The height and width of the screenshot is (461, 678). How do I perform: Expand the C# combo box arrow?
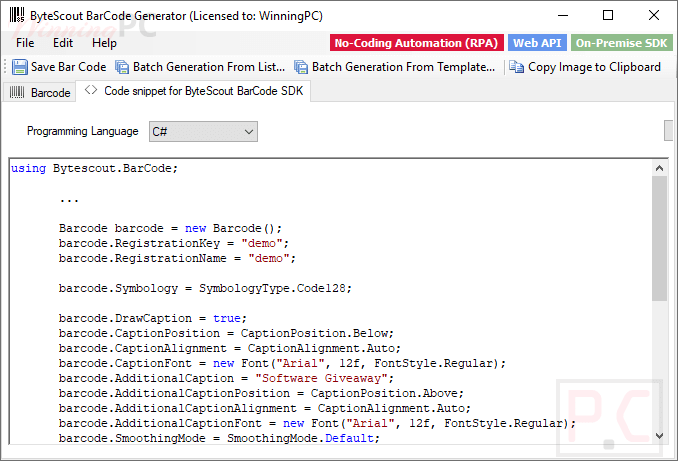[249, 131]
